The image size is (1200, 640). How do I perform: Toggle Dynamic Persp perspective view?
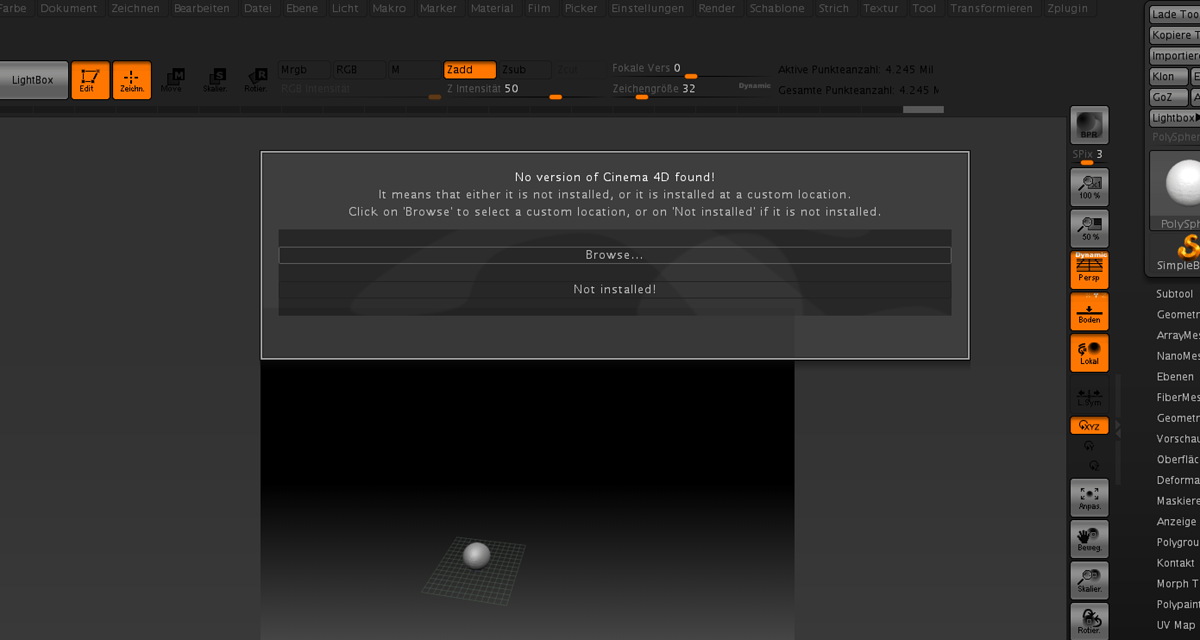(x=1089, y=271)
